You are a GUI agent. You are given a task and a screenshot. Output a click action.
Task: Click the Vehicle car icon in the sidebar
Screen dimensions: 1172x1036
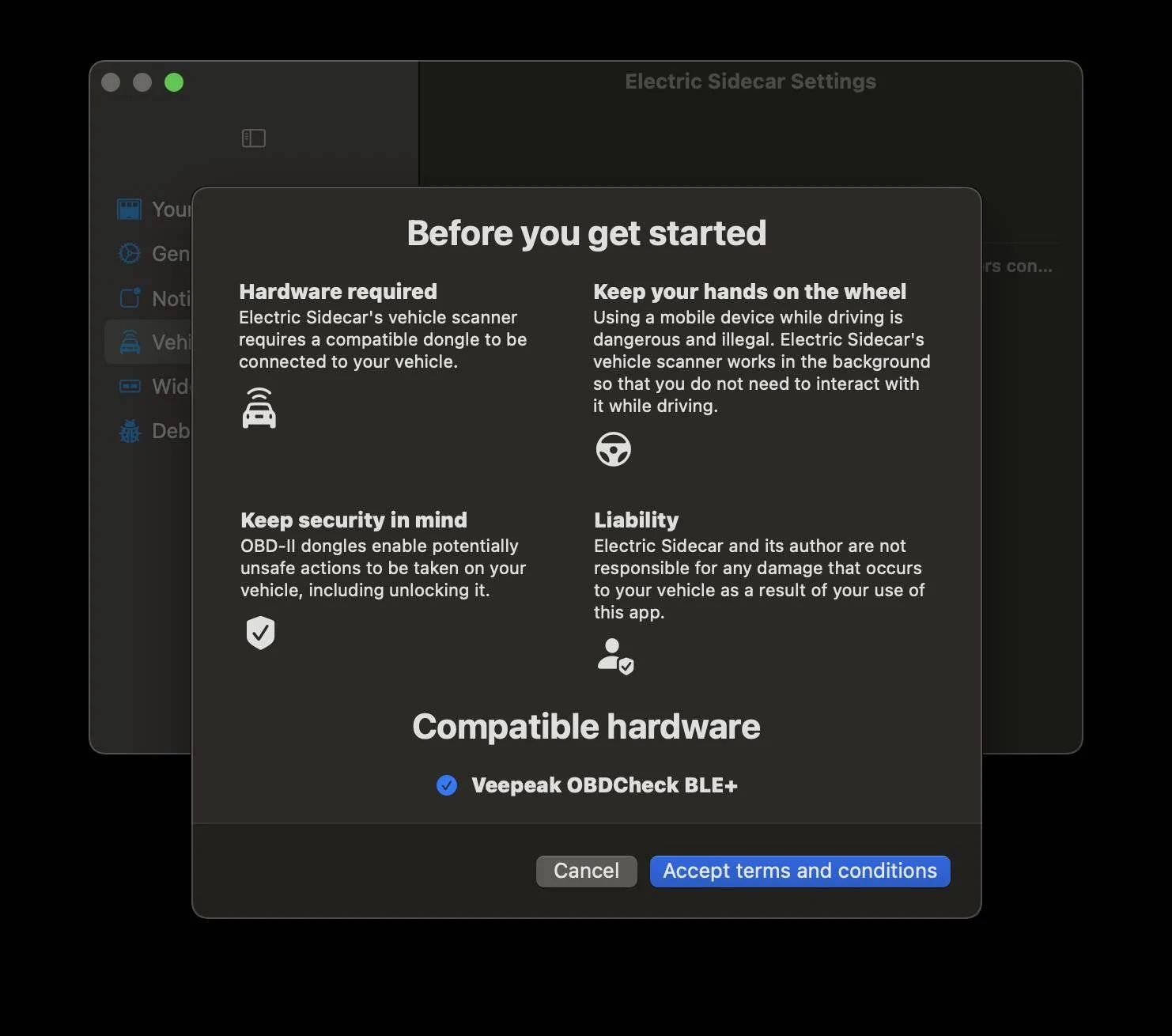(129, 342)
